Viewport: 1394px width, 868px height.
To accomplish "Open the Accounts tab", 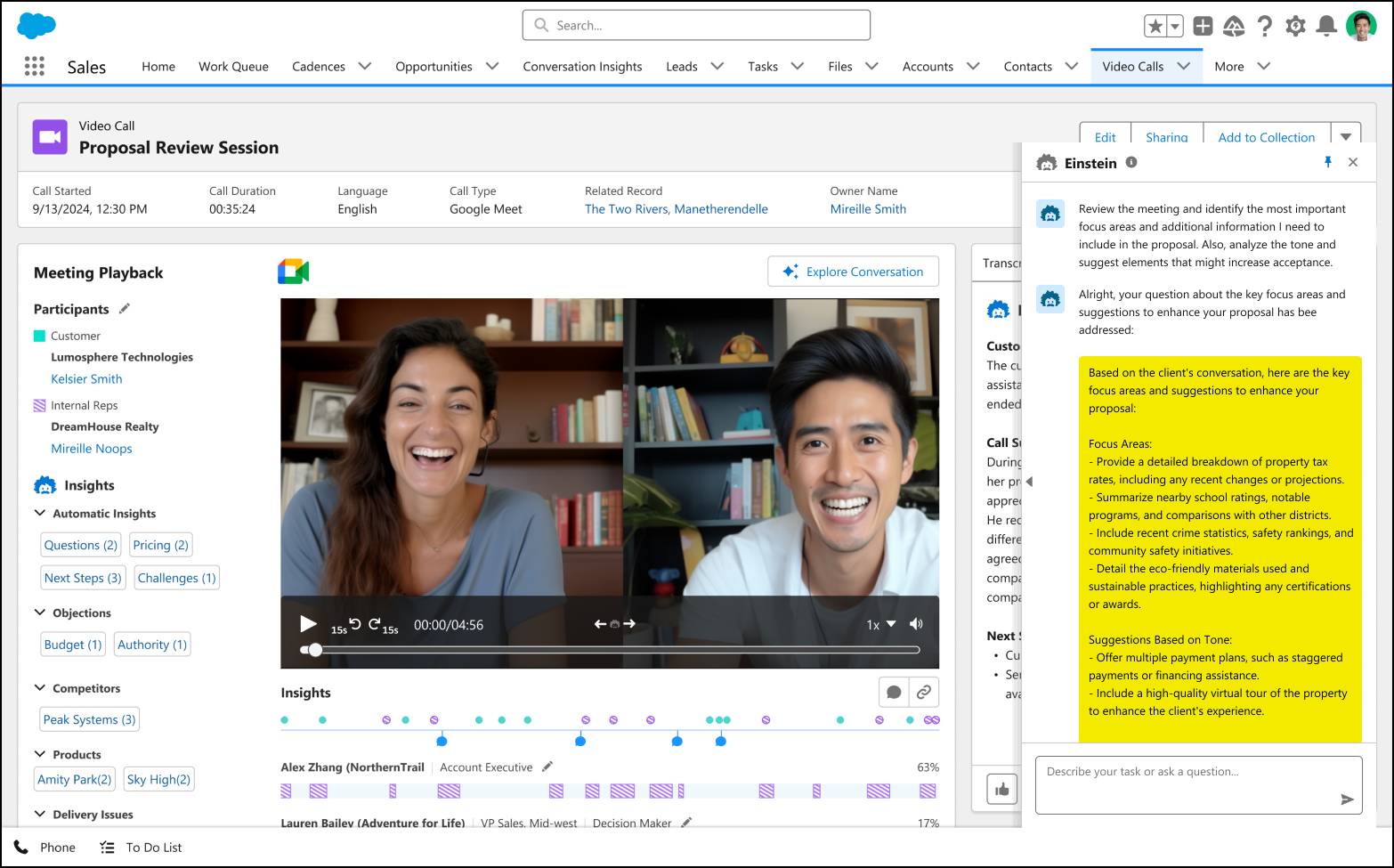I will 928,66.
